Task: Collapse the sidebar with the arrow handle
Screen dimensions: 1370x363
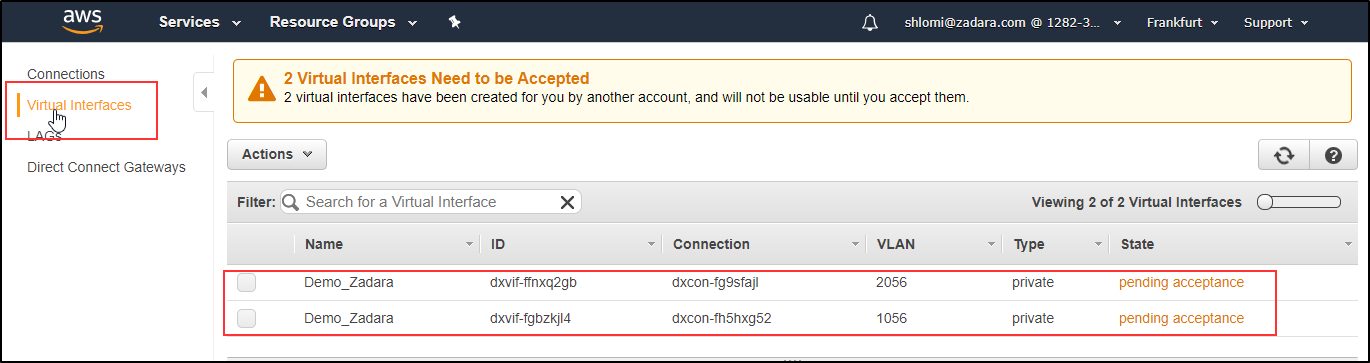Action: [203, 93]
